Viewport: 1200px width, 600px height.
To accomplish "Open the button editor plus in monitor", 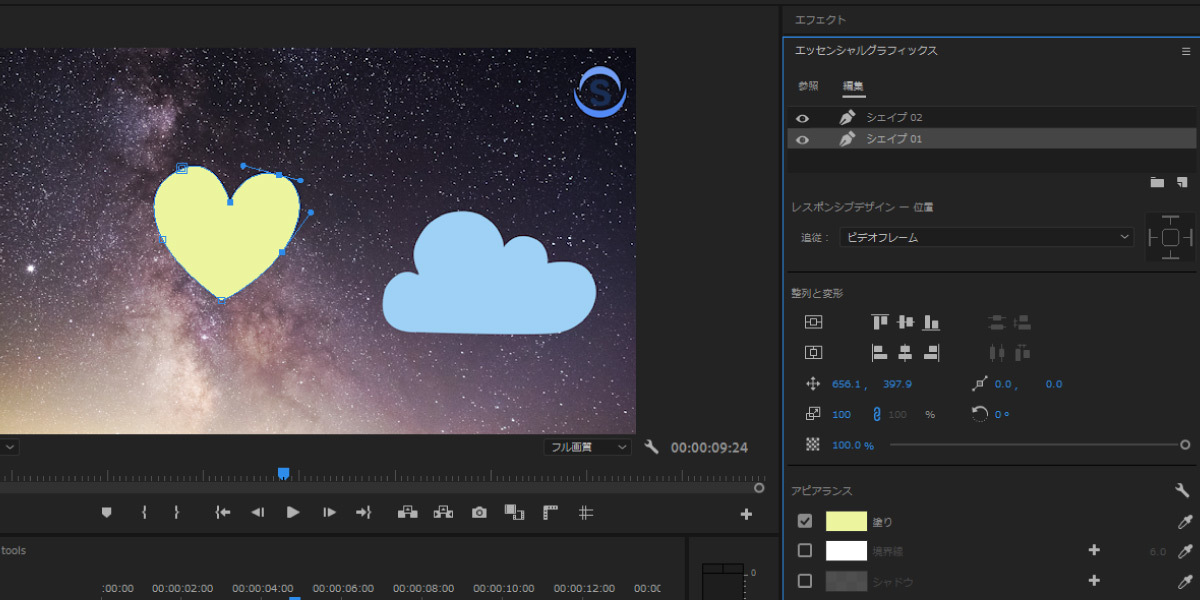I will [x=746, y=514].
